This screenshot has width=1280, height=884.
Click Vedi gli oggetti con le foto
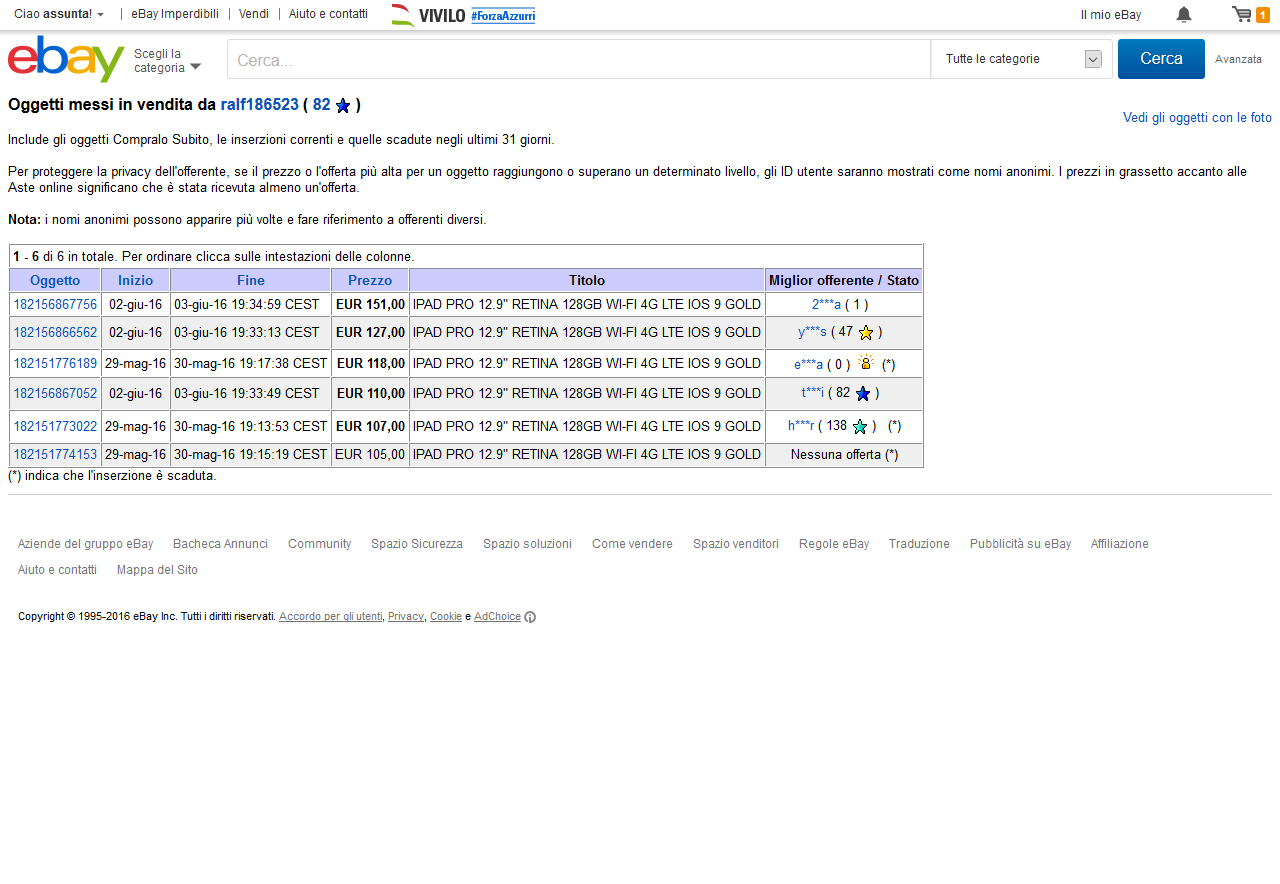1197,118
